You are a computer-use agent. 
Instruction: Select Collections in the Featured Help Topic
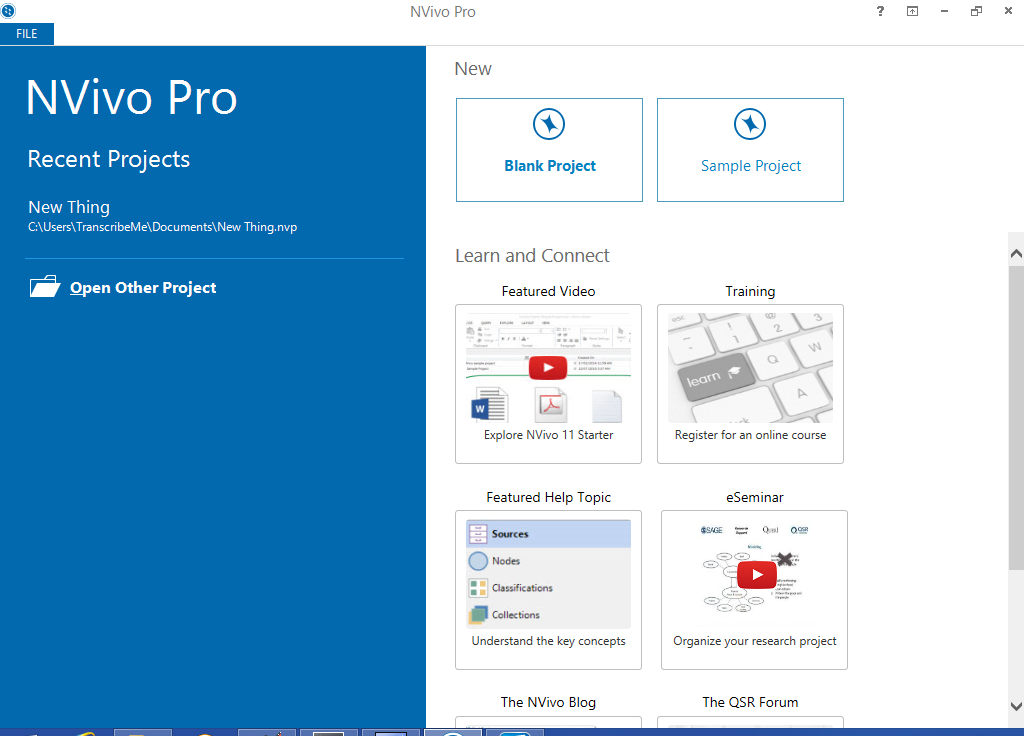click(x=515, y=615)
